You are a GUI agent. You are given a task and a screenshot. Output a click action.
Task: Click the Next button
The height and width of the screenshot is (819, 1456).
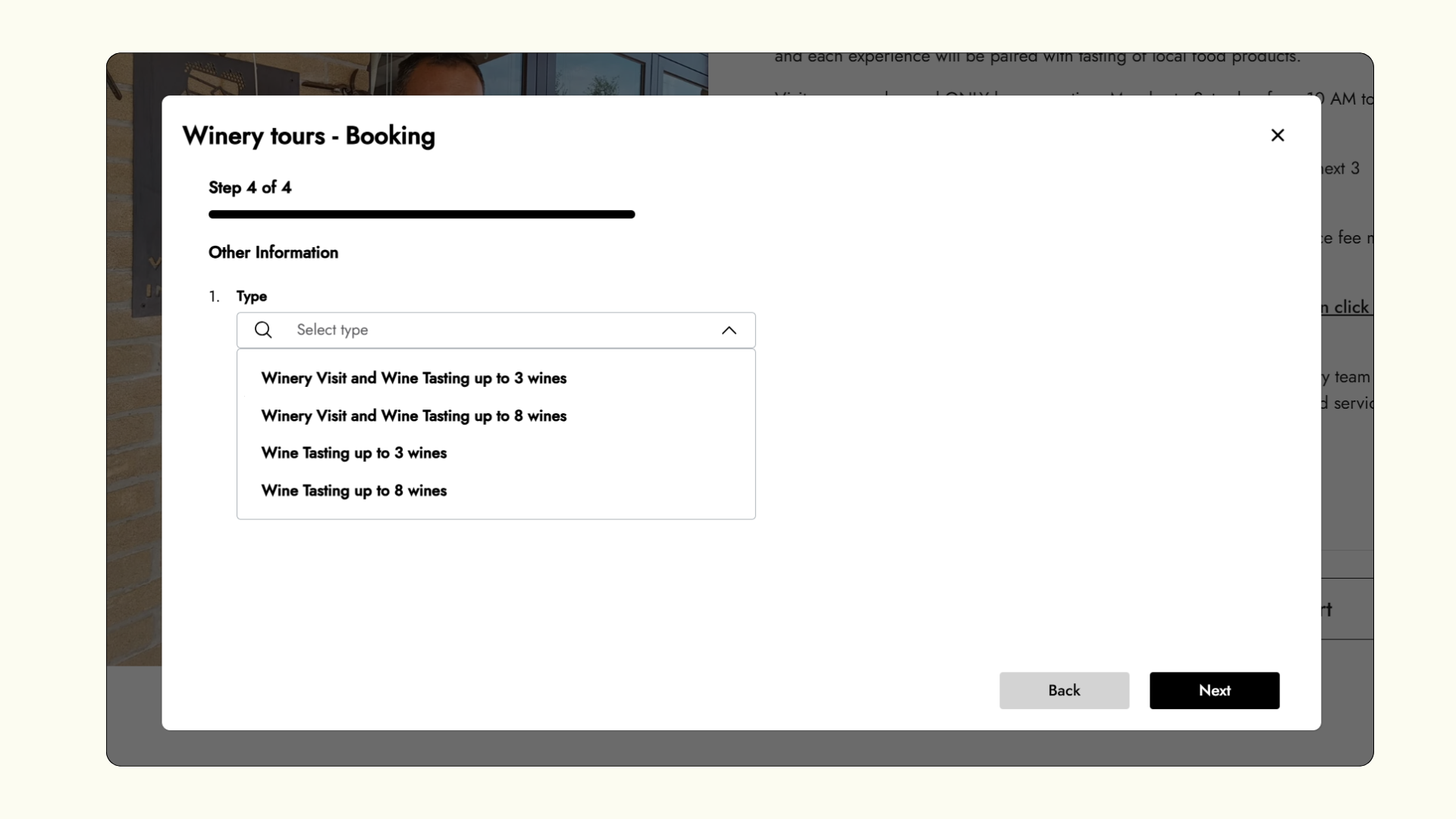click(1214, 690)
